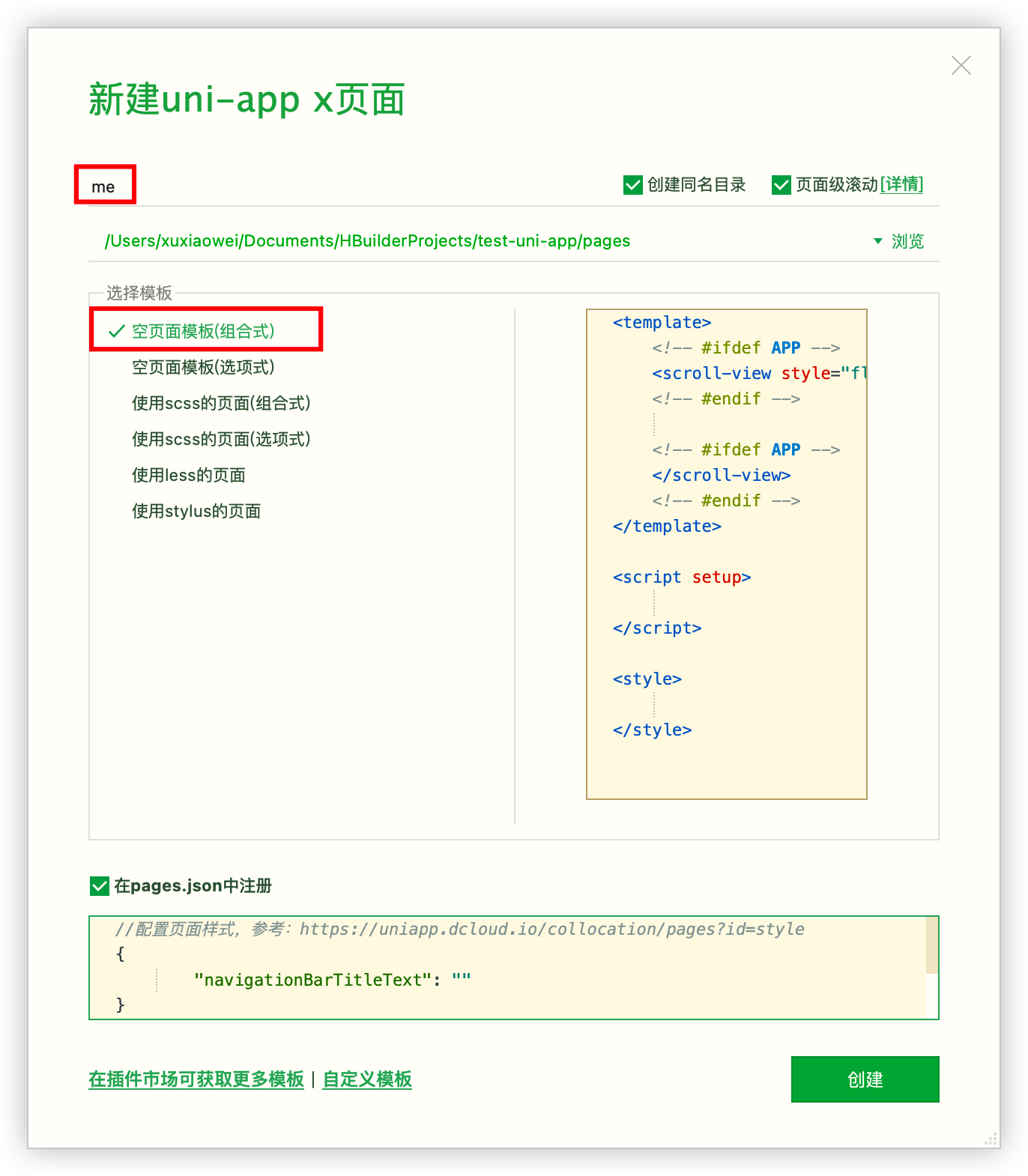
Task: Choose 使用scss的页面(组合式) template
Action: coord(221,403)
